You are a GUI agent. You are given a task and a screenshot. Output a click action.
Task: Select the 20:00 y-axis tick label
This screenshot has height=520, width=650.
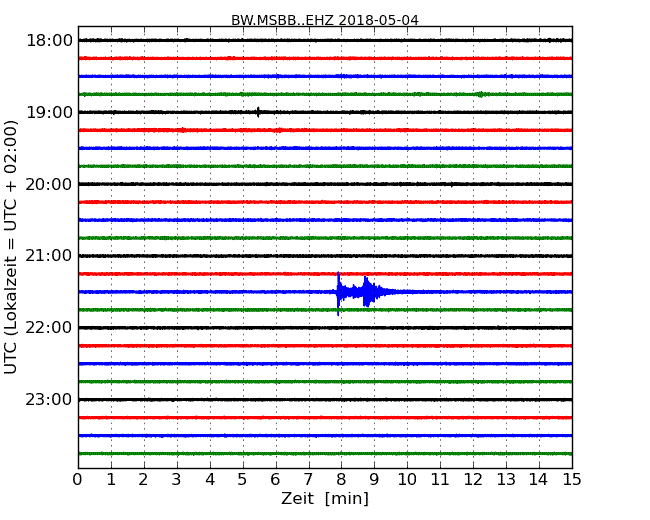pos(48,184)
